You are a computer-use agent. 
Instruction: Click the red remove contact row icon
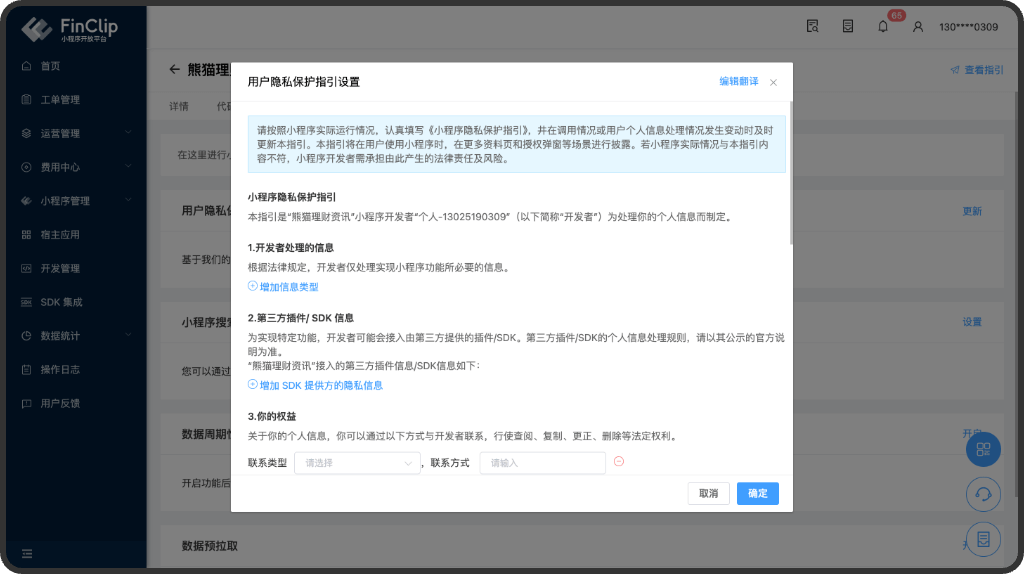click(619, 462)
